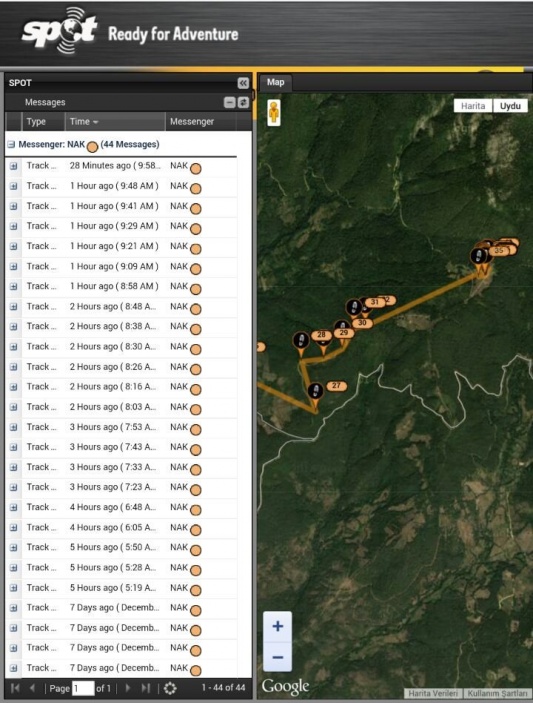The height and width of the screenshot is (703, 533).
Task: Select the '3 Hours ago (7:53 A...' row
Action: pos(121,427)
